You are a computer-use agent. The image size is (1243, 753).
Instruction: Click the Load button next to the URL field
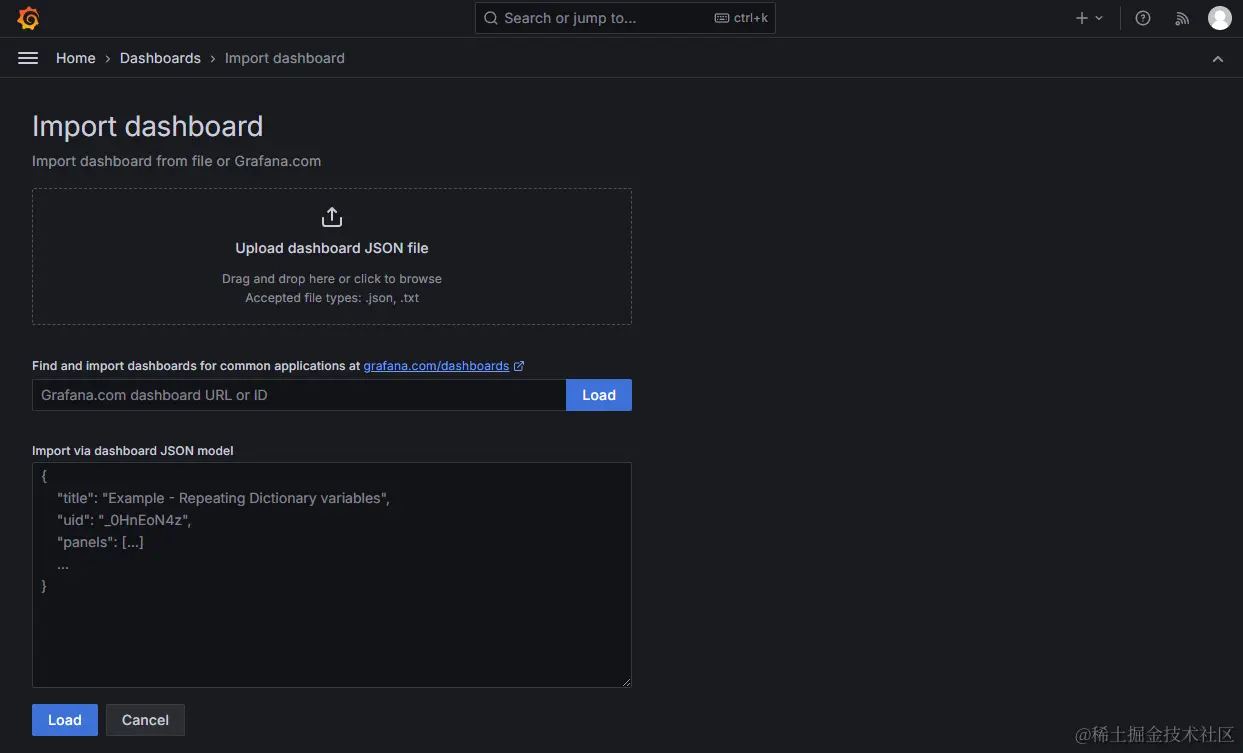(x=599, y=395)
